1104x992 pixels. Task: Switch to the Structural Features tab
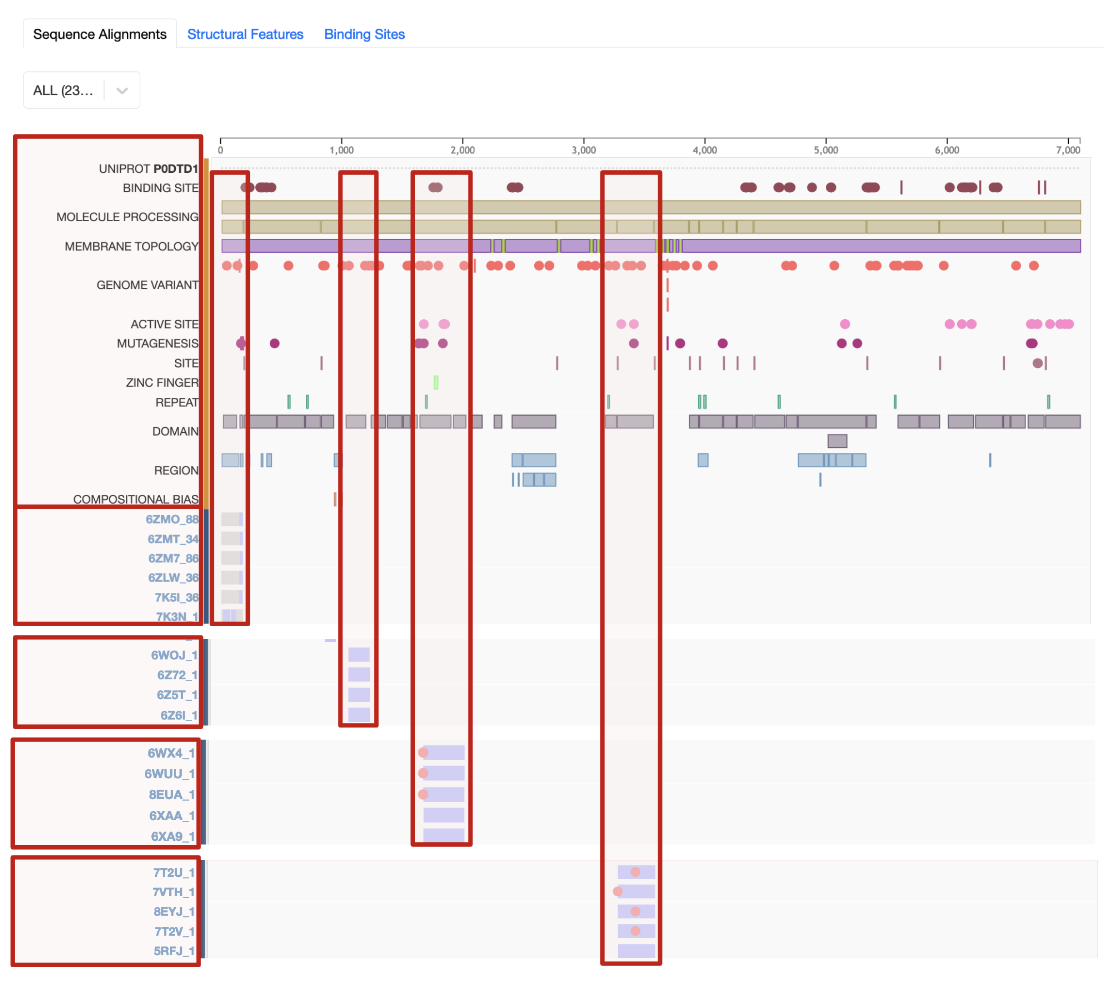pyautogui.click(x=245, y=34)
